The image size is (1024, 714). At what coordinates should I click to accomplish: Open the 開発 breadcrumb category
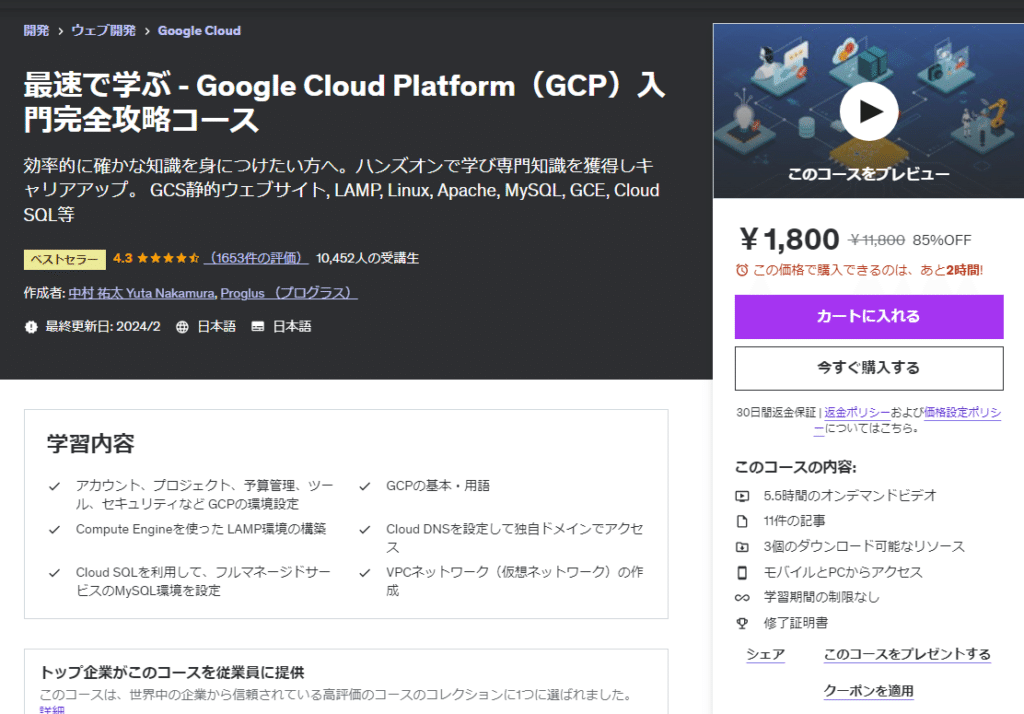point(36,31)
